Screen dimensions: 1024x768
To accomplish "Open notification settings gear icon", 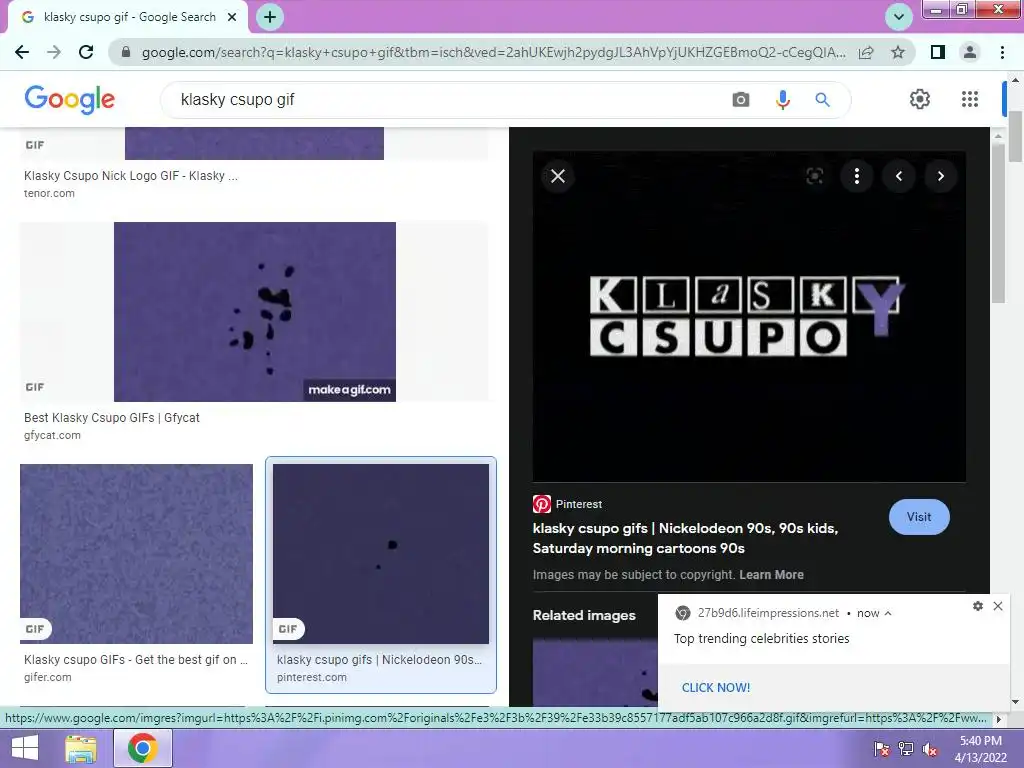I will pos(978,606).
